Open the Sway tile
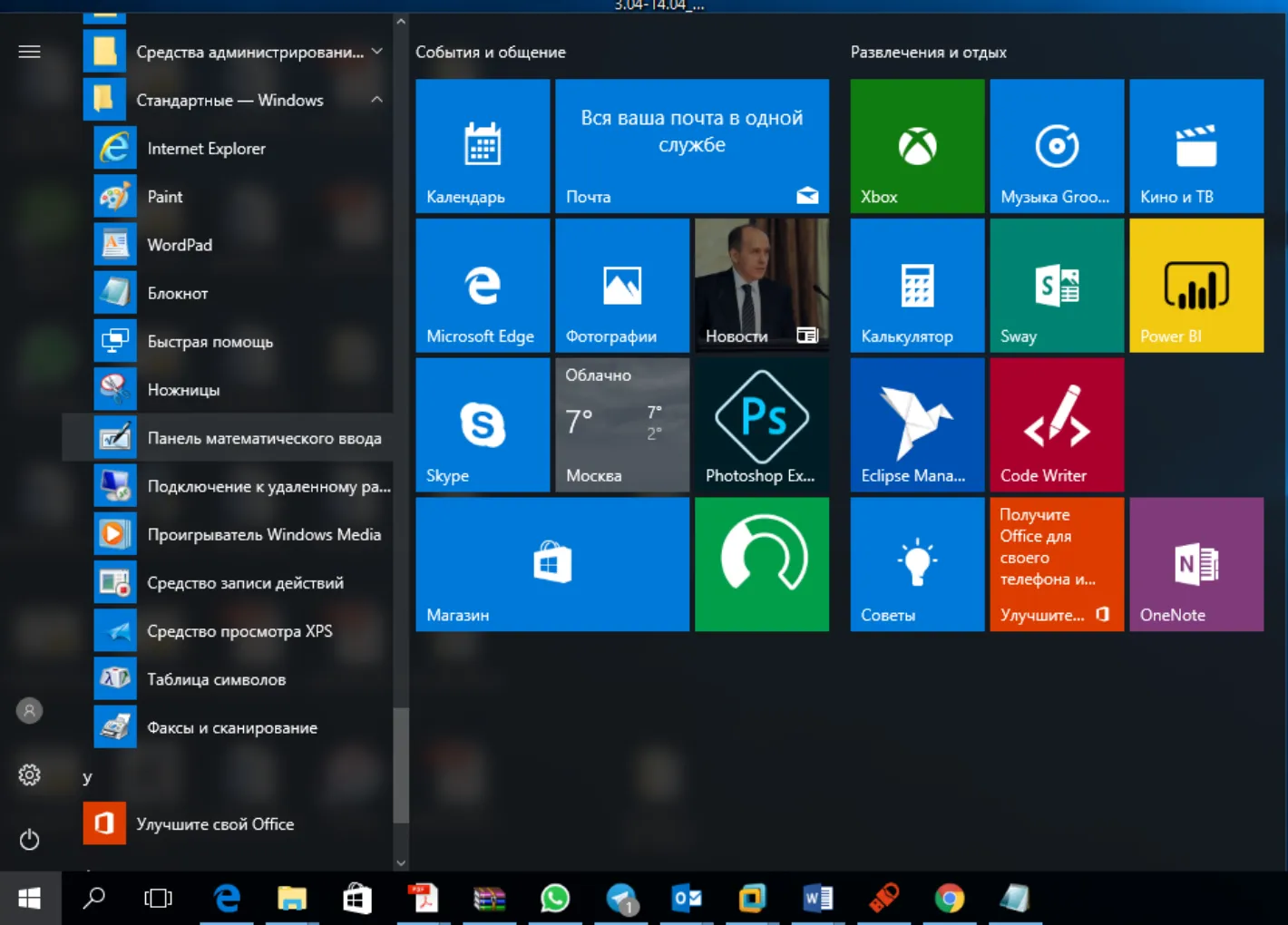The height and width of the screenshot is (925, 1288). 1057,286
